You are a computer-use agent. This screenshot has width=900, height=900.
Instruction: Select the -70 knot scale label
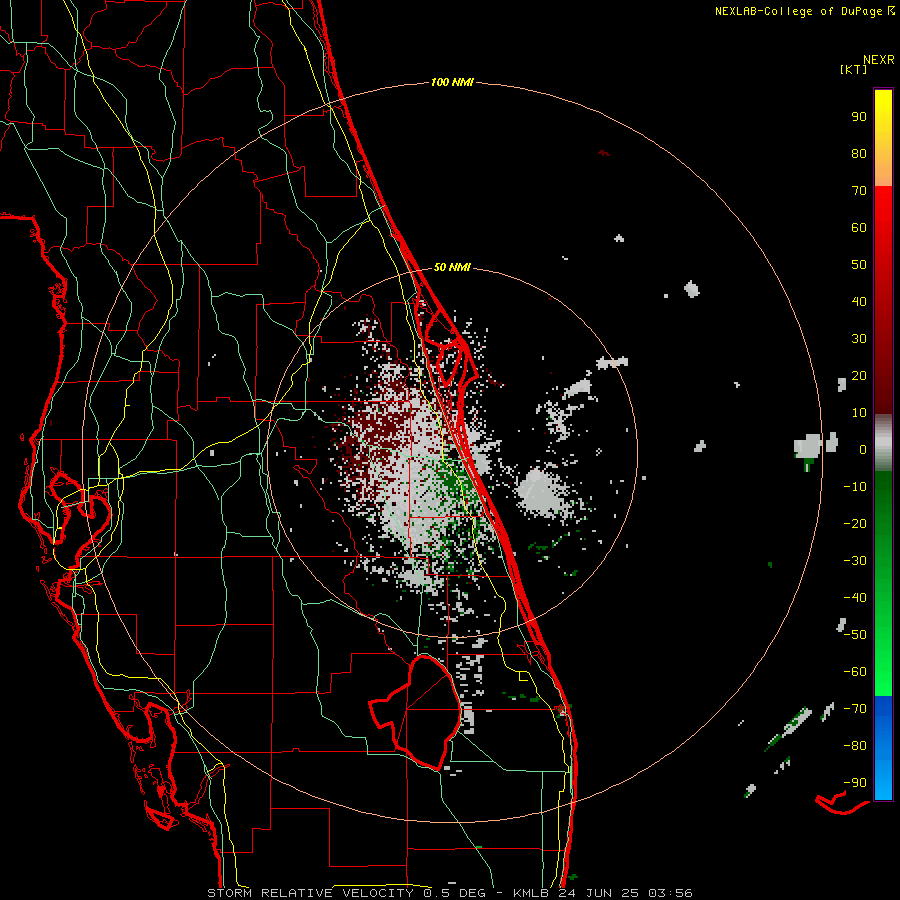[855, 709]
